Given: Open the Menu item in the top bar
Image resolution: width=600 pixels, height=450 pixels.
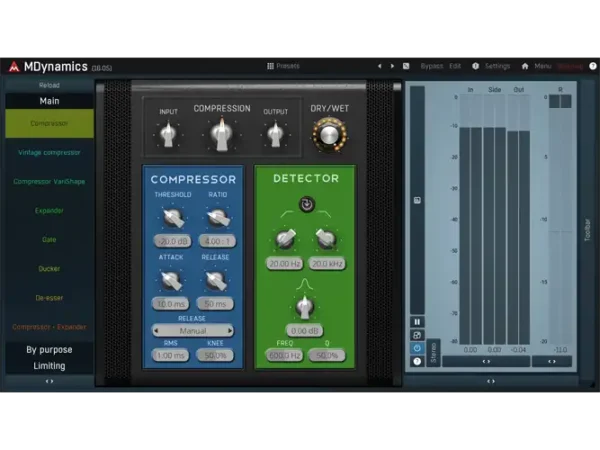Looking at the screenshot, I should click(543, 66).
